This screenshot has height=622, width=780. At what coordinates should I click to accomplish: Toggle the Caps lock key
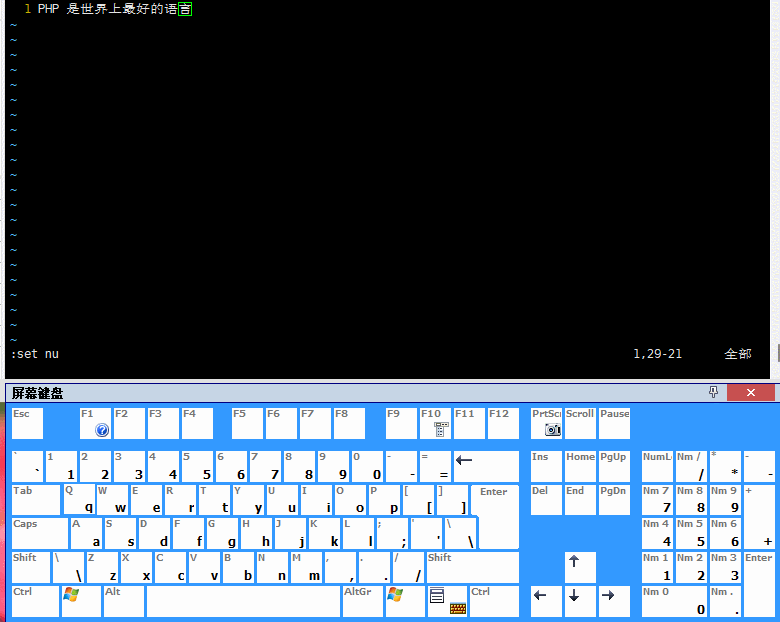[40, 533]
